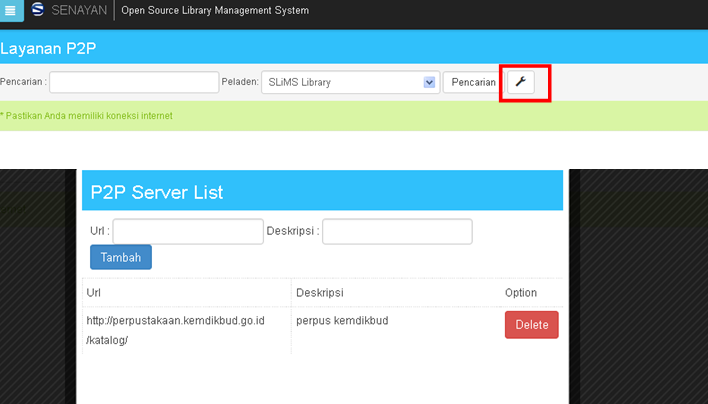
Task: Click the Url column header
Action: (93, 293)
